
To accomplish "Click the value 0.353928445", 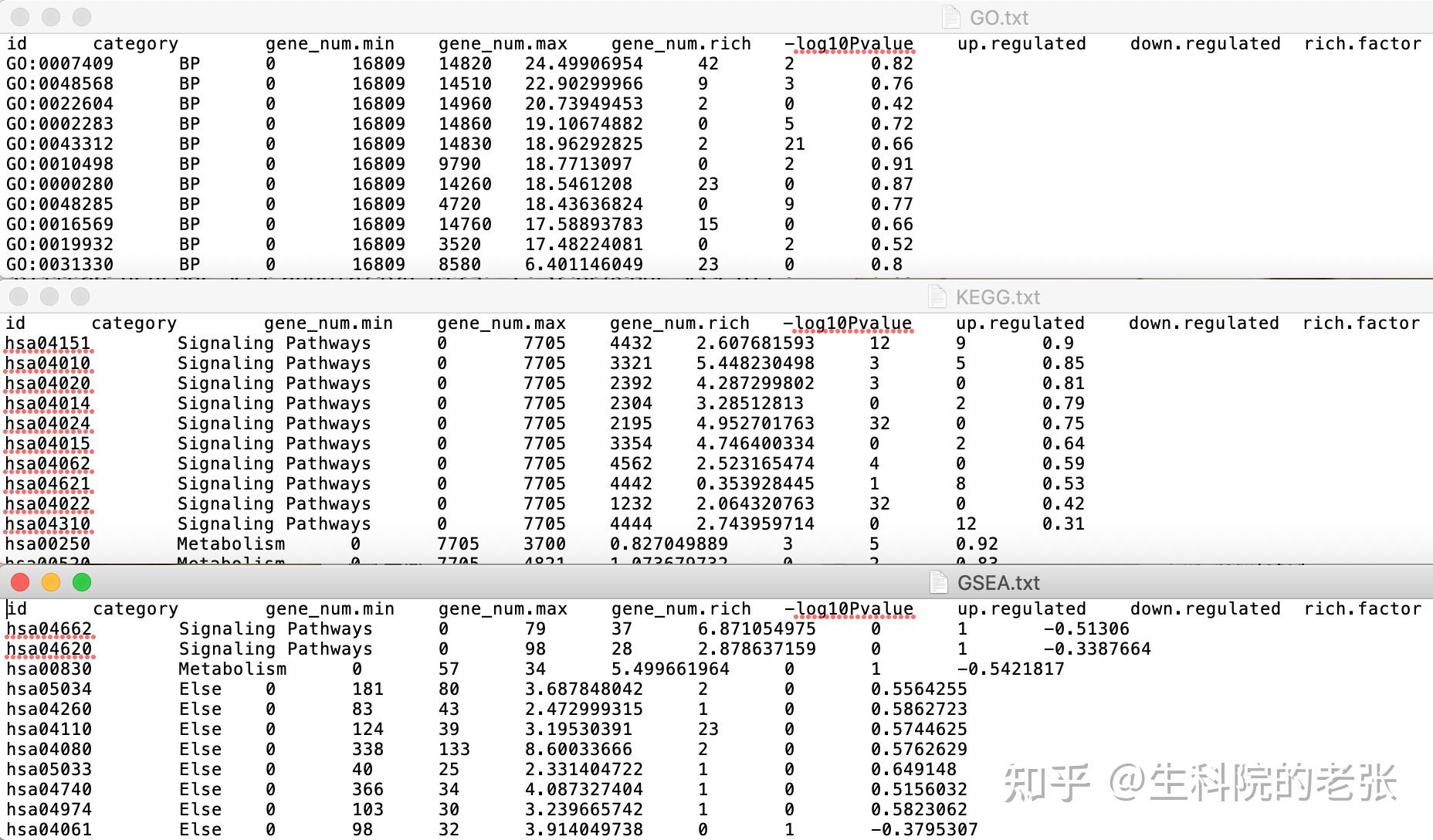I will click(x=755, y=483).
